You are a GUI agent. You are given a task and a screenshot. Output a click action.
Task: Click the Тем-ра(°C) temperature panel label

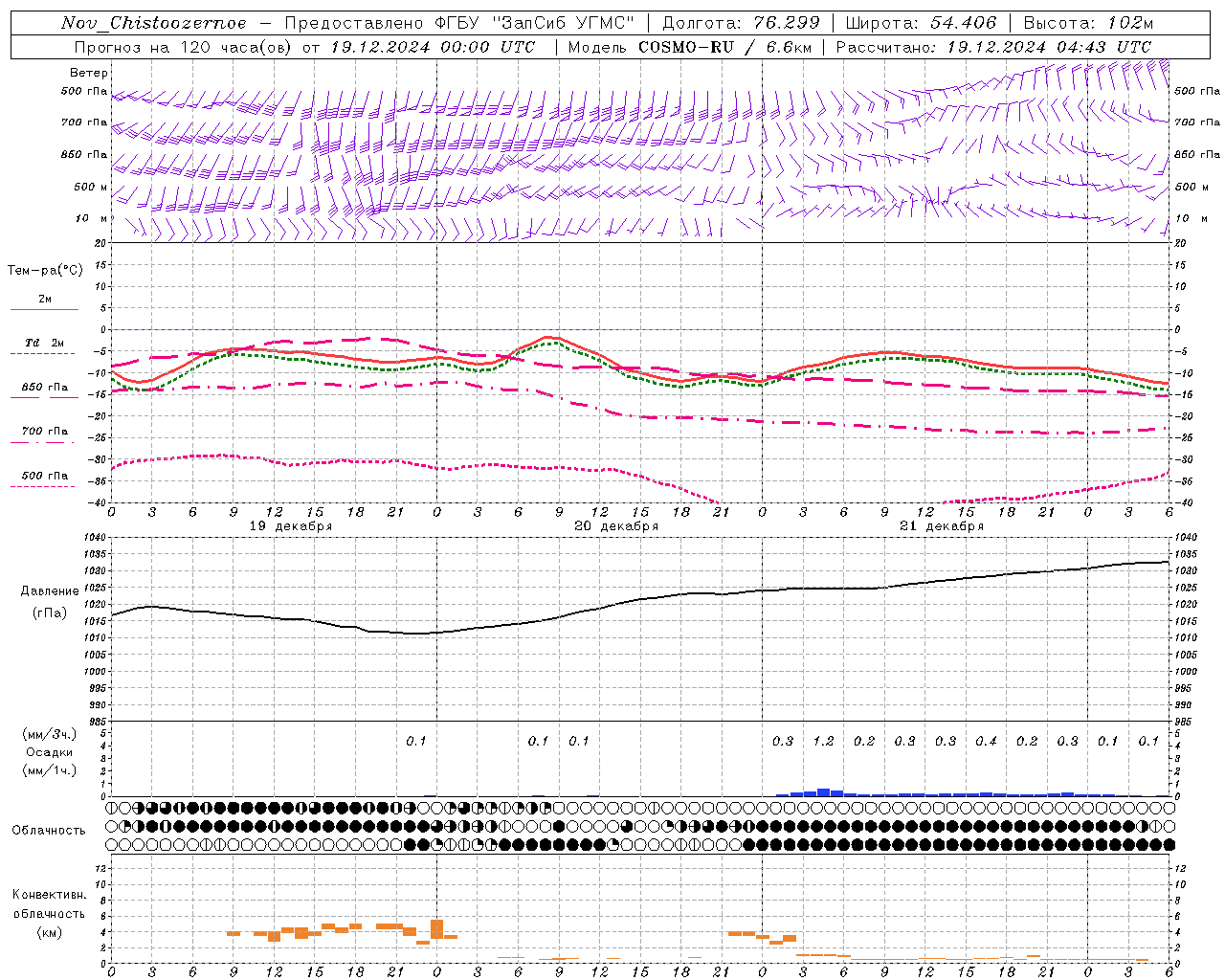click(45, 271)
